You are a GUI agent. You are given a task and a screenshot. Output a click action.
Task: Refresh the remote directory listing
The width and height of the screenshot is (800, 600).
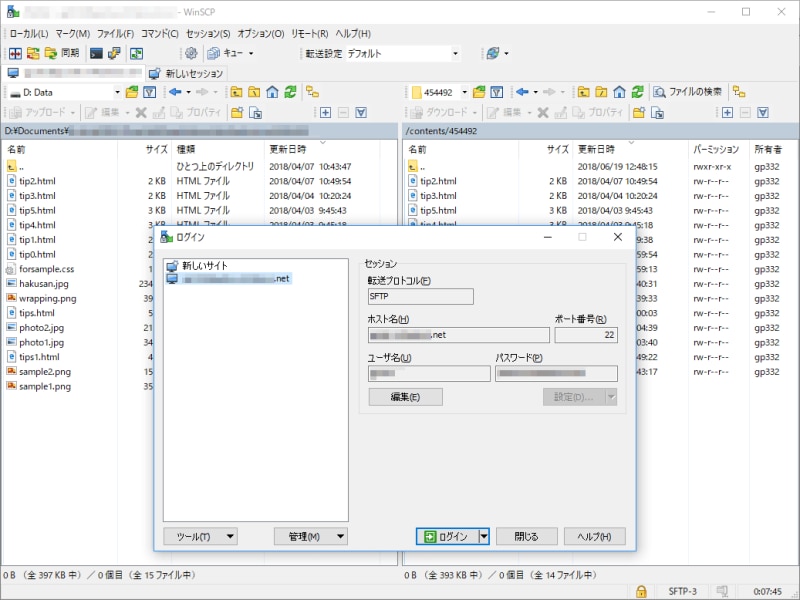click(x=636, y=92)
